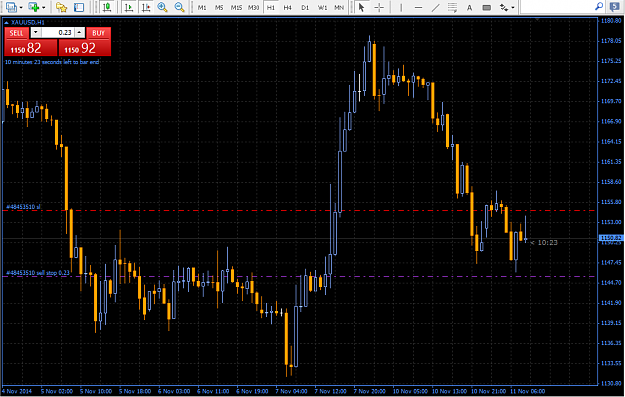Collapse one-click trading panel triangle
This screenshot has height=397, width=625.
tap(6, 22)
